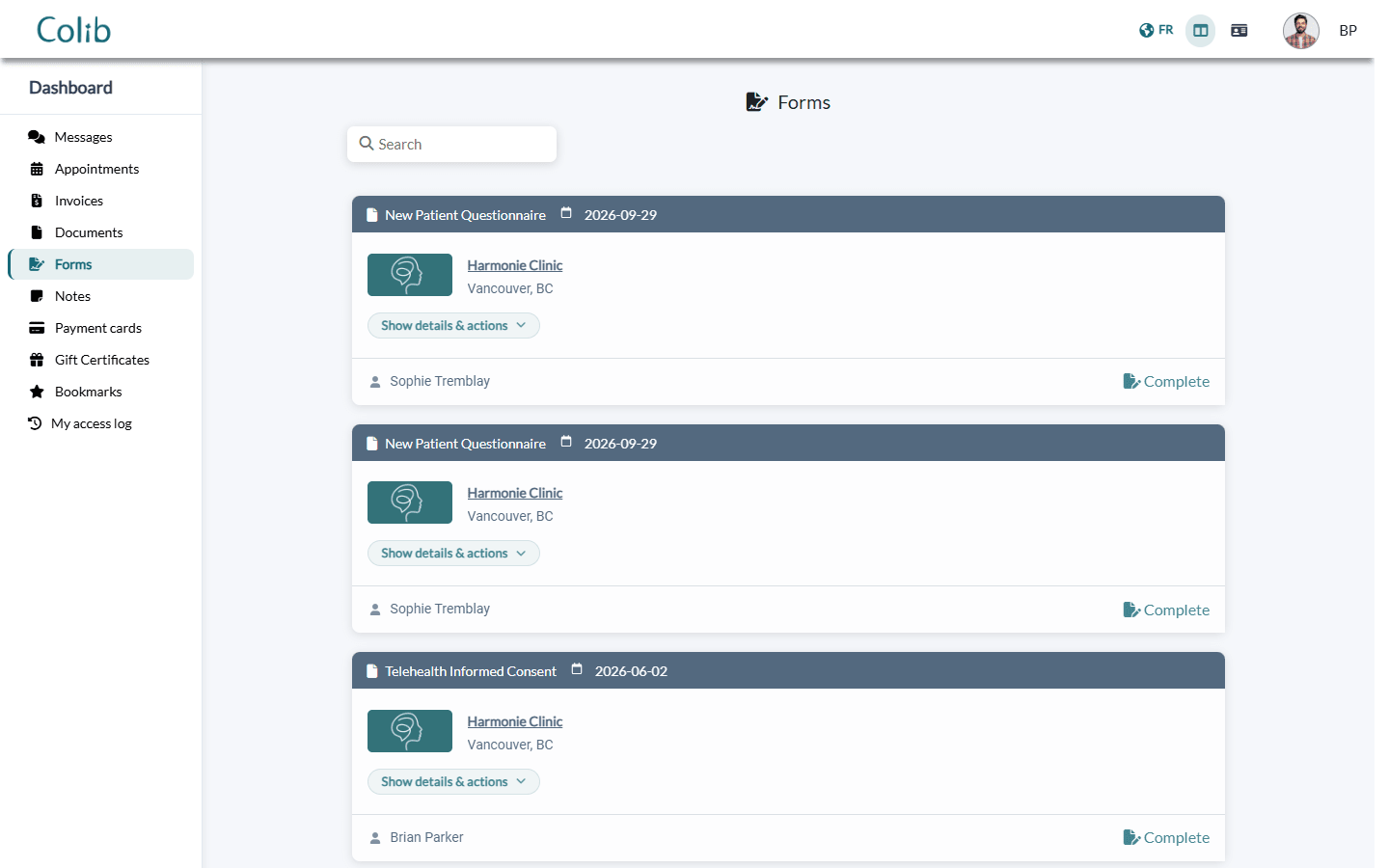
Task: Open Notes in the sidebar
Action: (x=100, y=296)
